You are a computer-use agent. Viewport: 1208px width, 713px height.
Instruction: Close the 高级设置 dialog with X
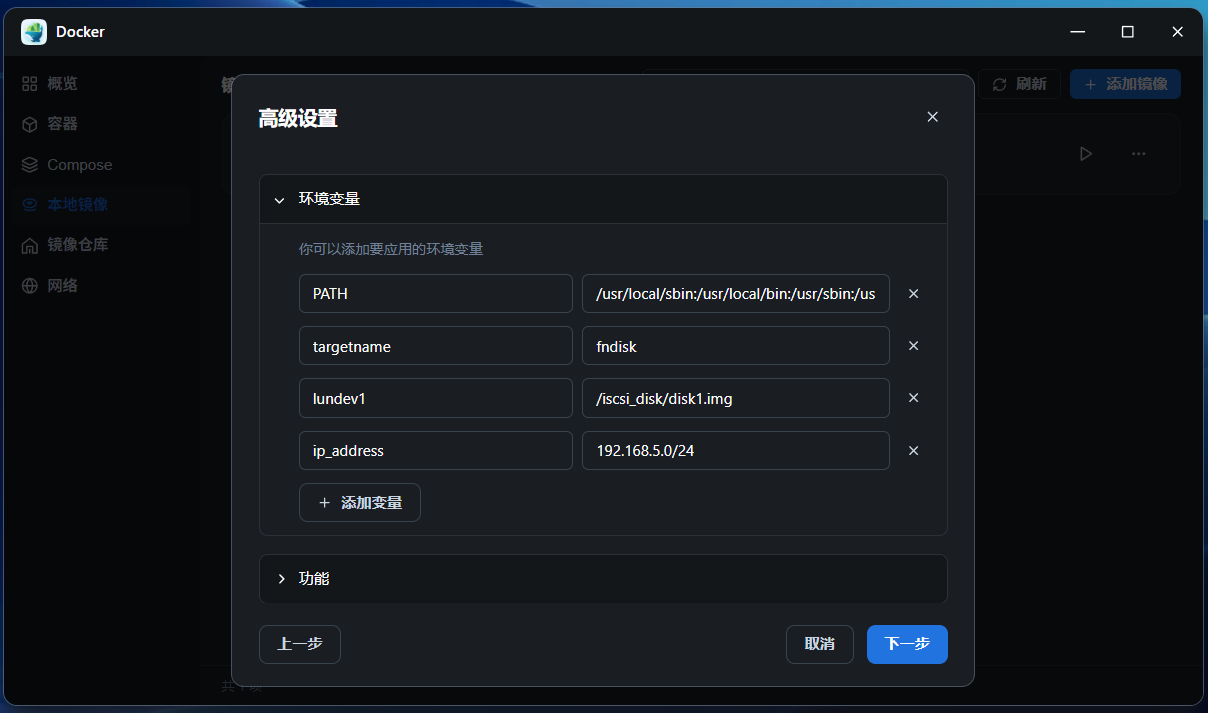[932, 117]
